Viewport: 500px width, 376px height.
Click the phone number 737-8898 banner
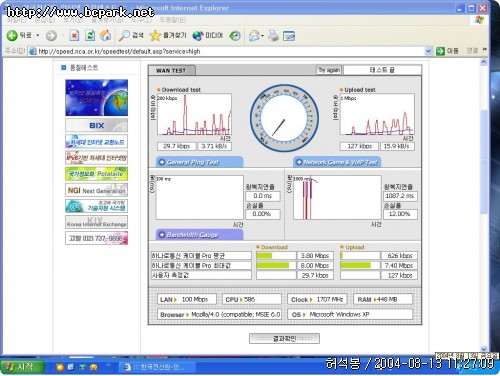pos(97,238)
